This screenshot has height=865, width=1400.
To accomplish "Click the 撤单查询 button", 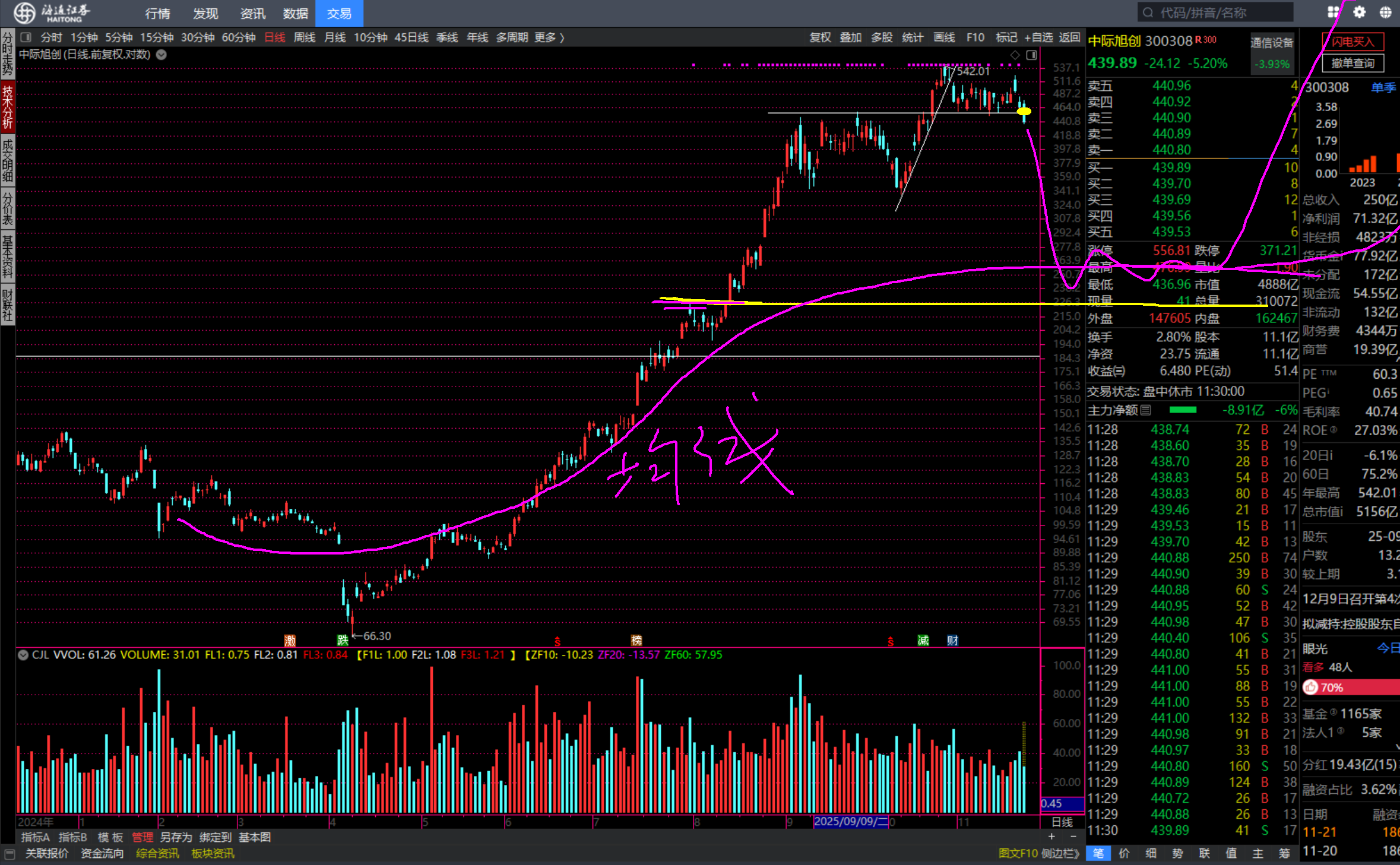I will click(x=1353, y=63).
